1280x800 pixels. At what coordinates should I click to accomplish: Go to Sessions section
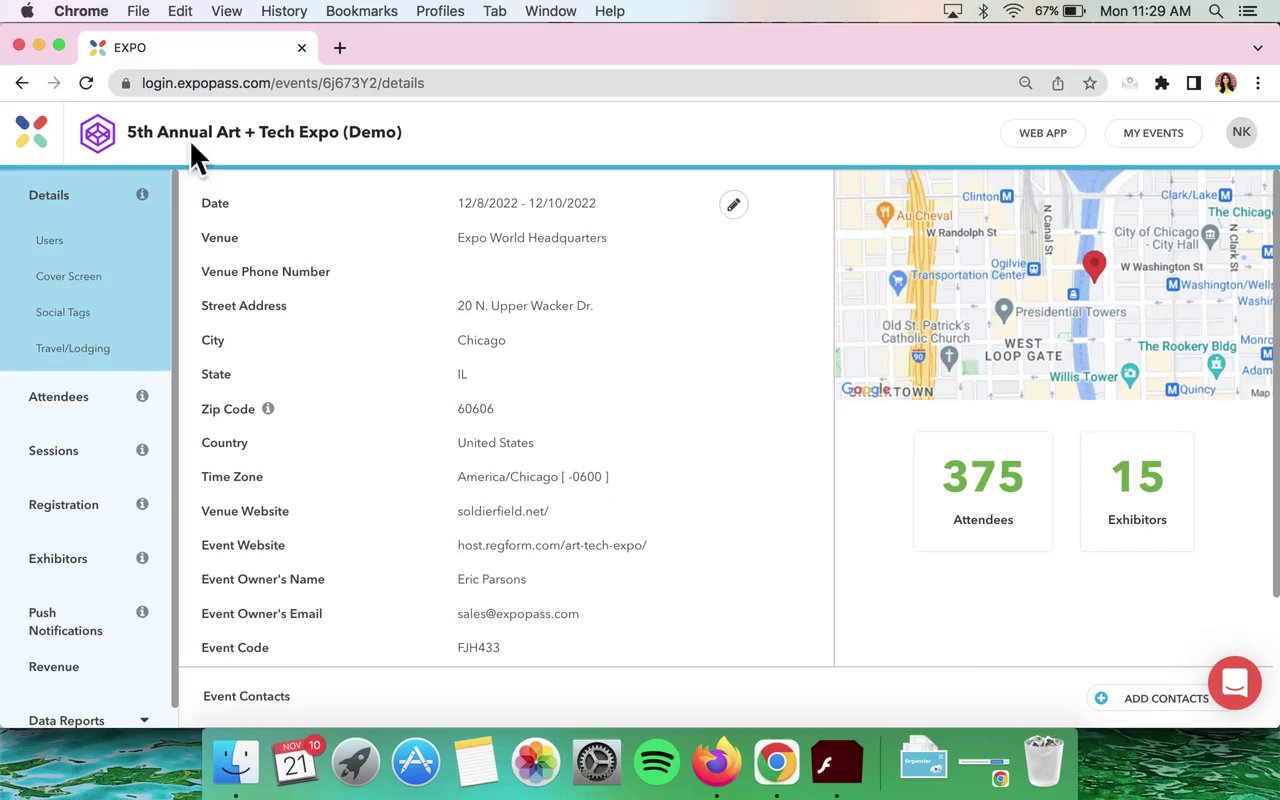point(53,451)
